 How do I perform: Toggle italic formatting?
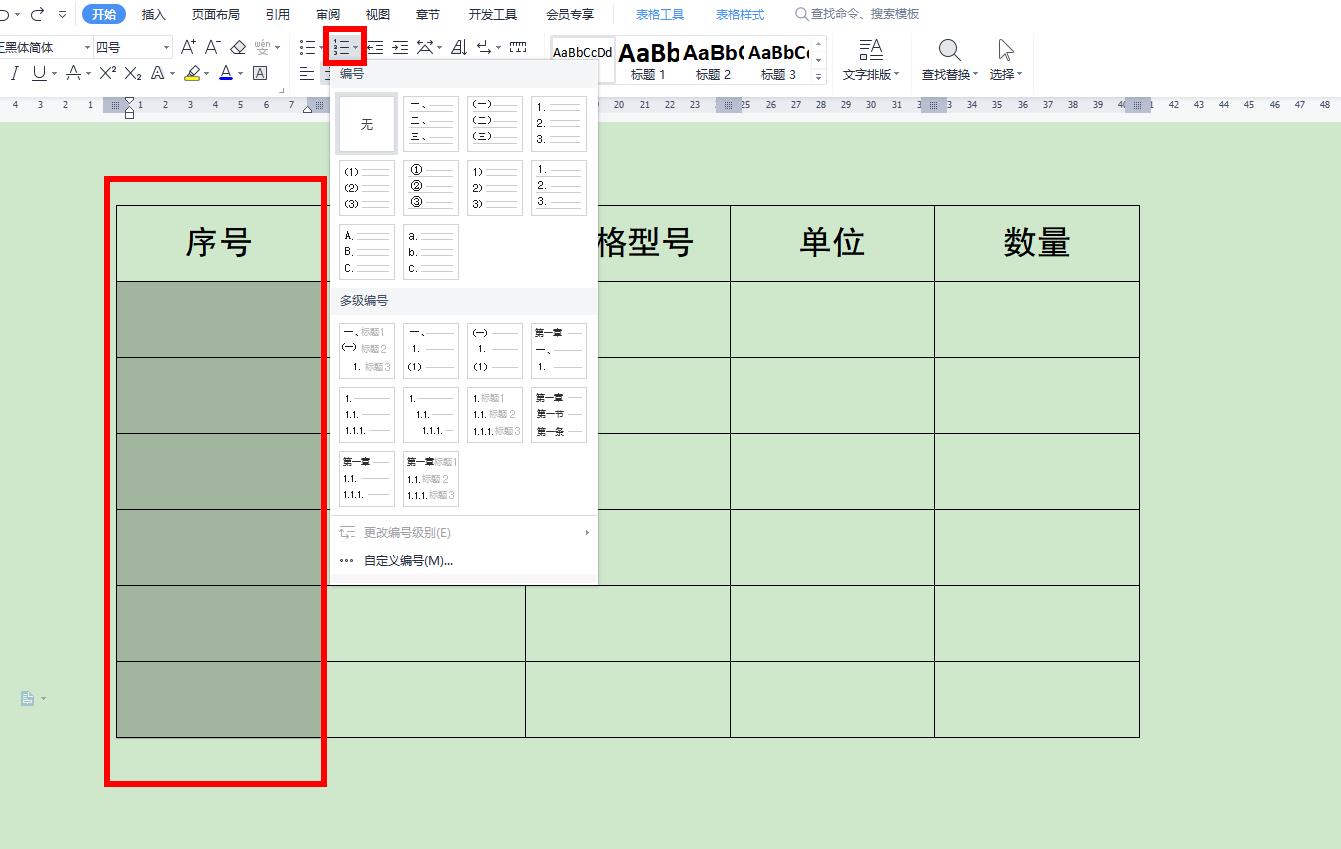pyautogui.click(x=15, y=73)
